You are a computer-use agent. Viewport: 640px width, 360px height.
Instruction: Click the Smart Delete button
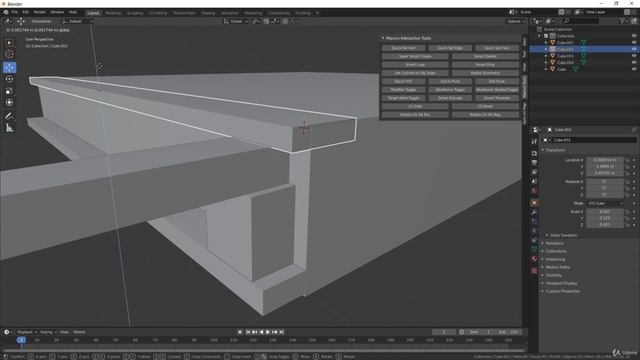click(485, 56)
